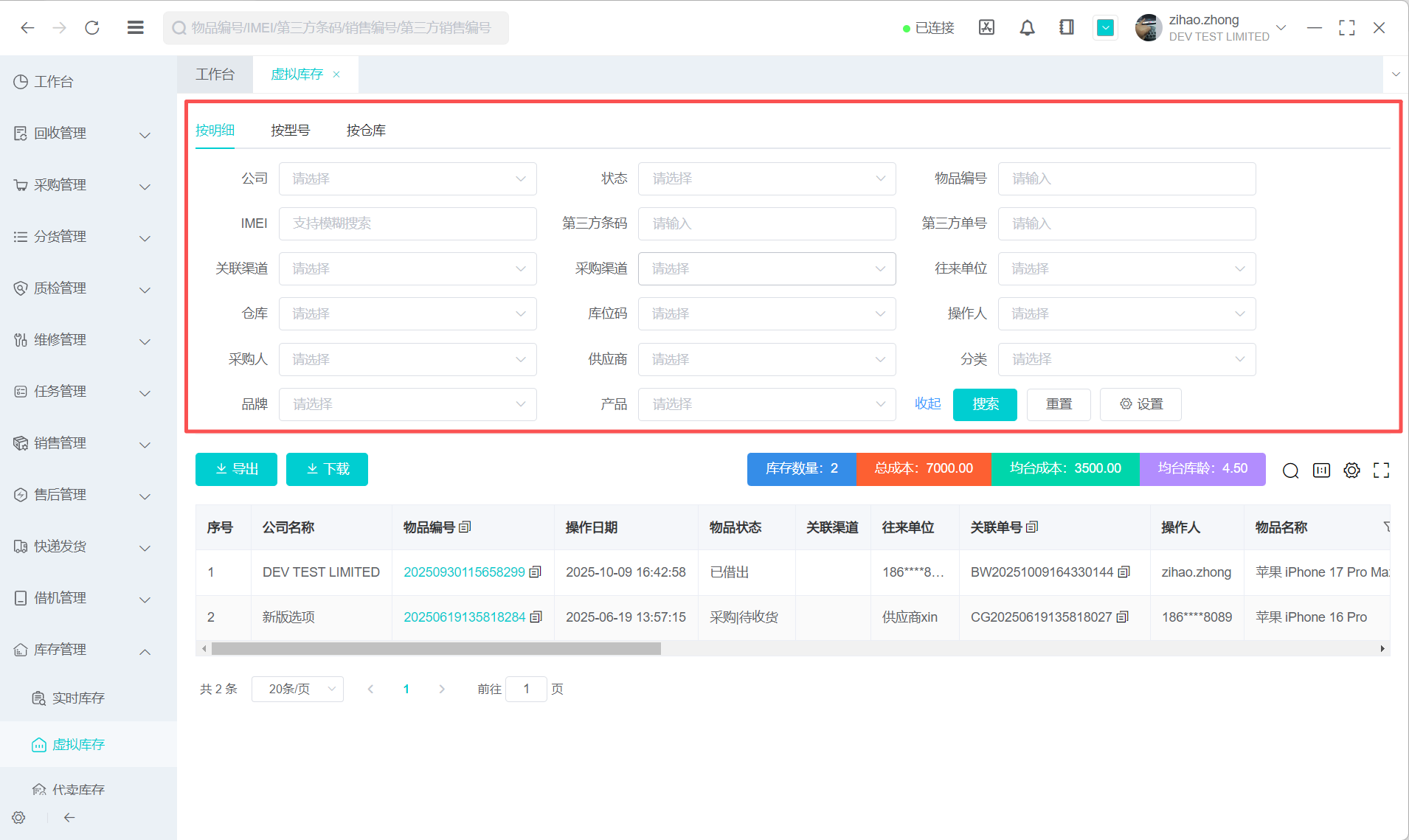Viewport: 1409px width, 840px height.
Task: Click the 搜索 button
Action: pos(985,404)
